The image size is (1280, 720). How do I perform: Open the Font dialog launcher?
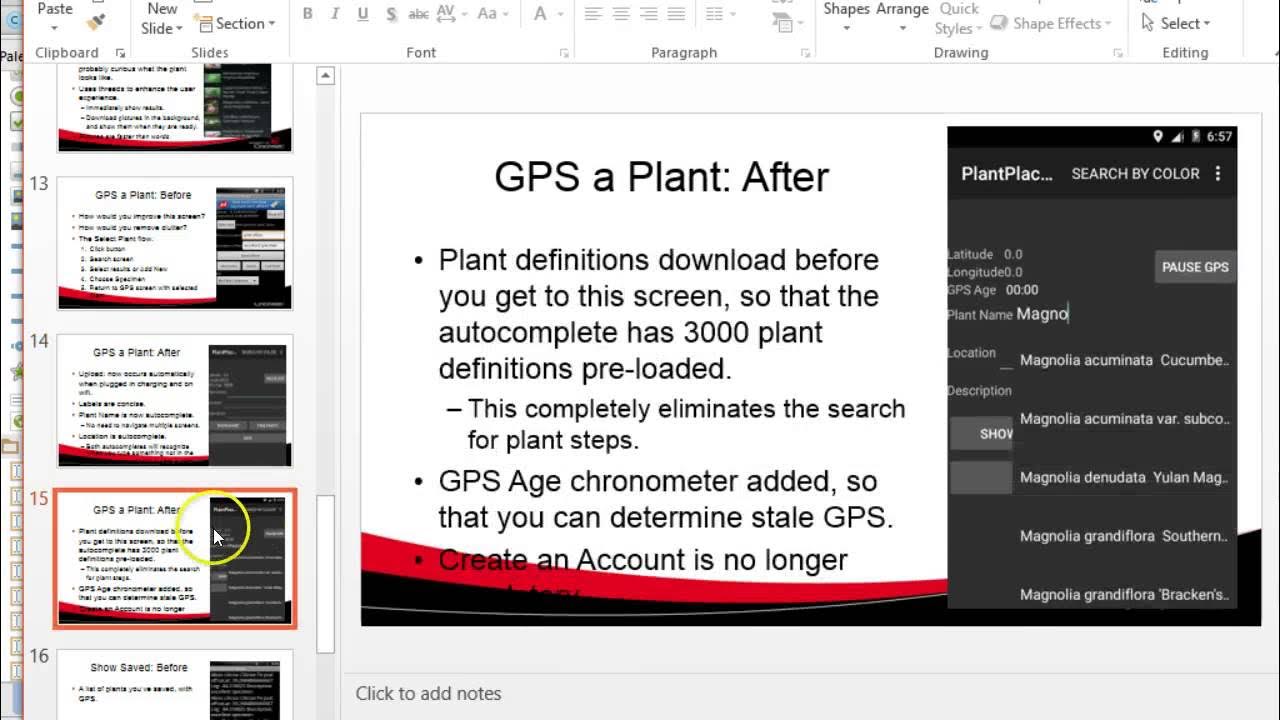tap(564, 53)
